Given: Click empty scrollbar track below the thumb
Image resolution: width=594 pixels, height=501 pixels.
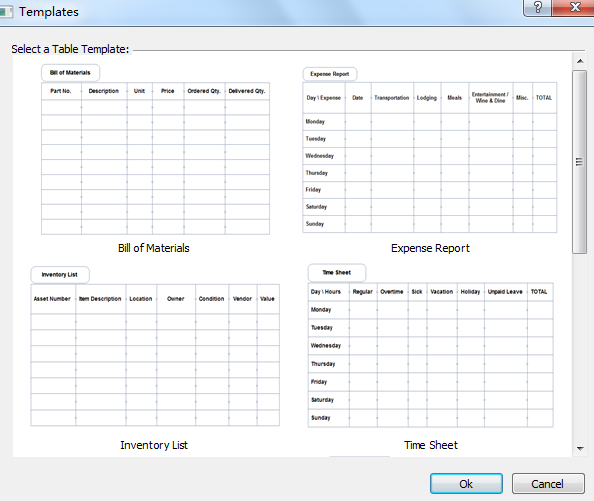Looking at the screenshot, I should [579, 348].
